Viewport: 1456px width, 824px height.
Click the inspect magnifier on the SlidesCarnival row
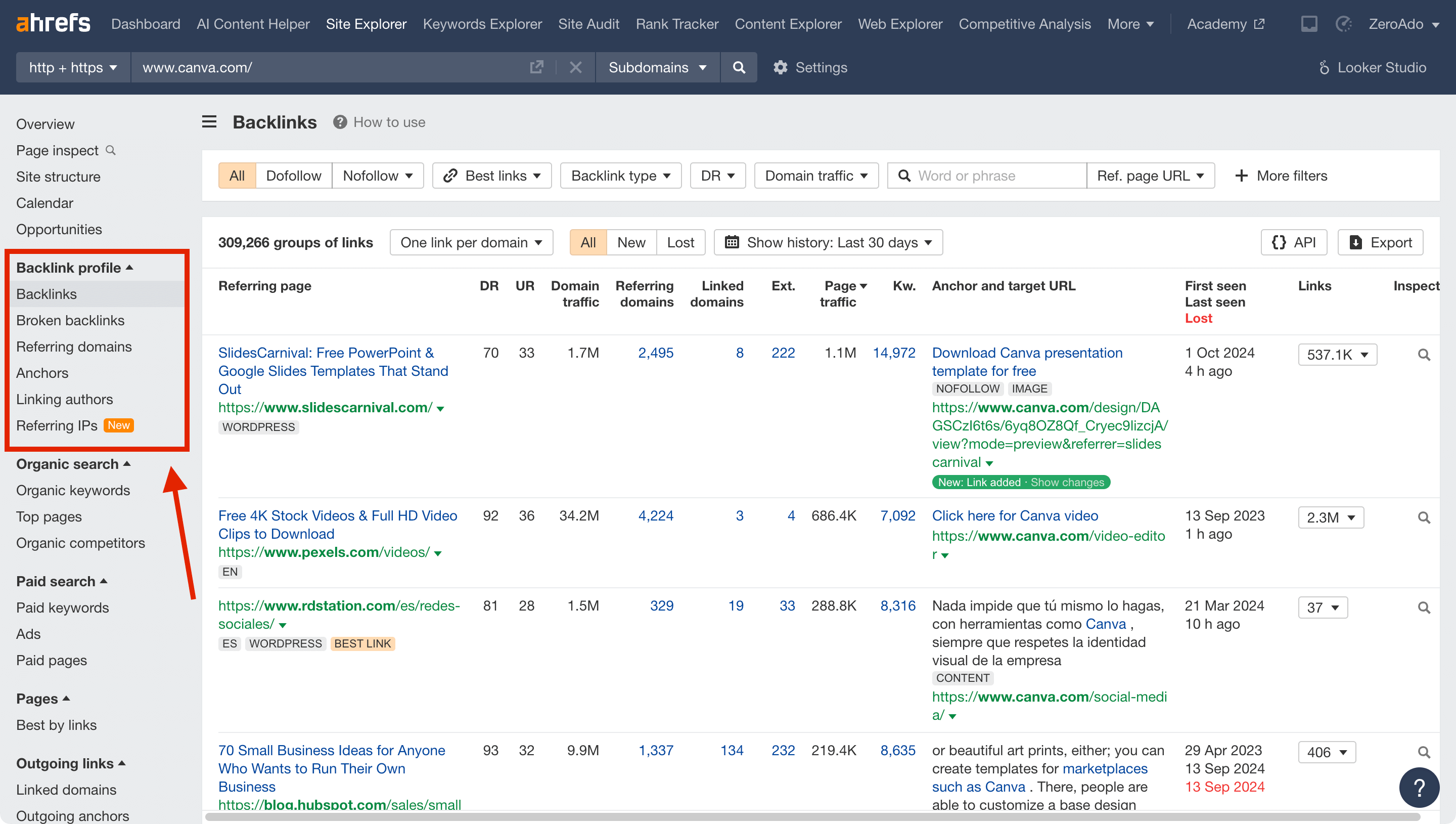coord(1424,354)
